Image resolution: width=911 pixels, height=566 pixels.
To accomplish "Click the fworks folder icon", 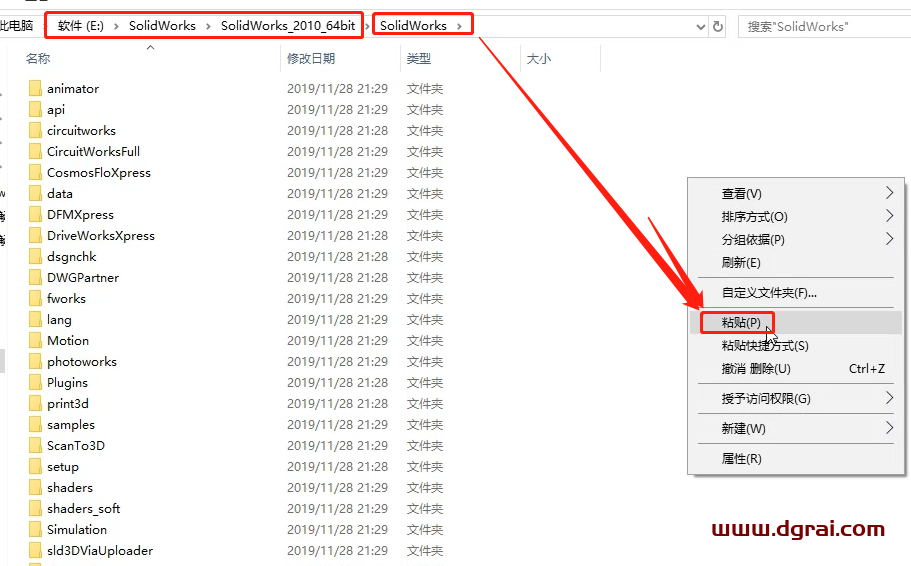I will point(35,298).
